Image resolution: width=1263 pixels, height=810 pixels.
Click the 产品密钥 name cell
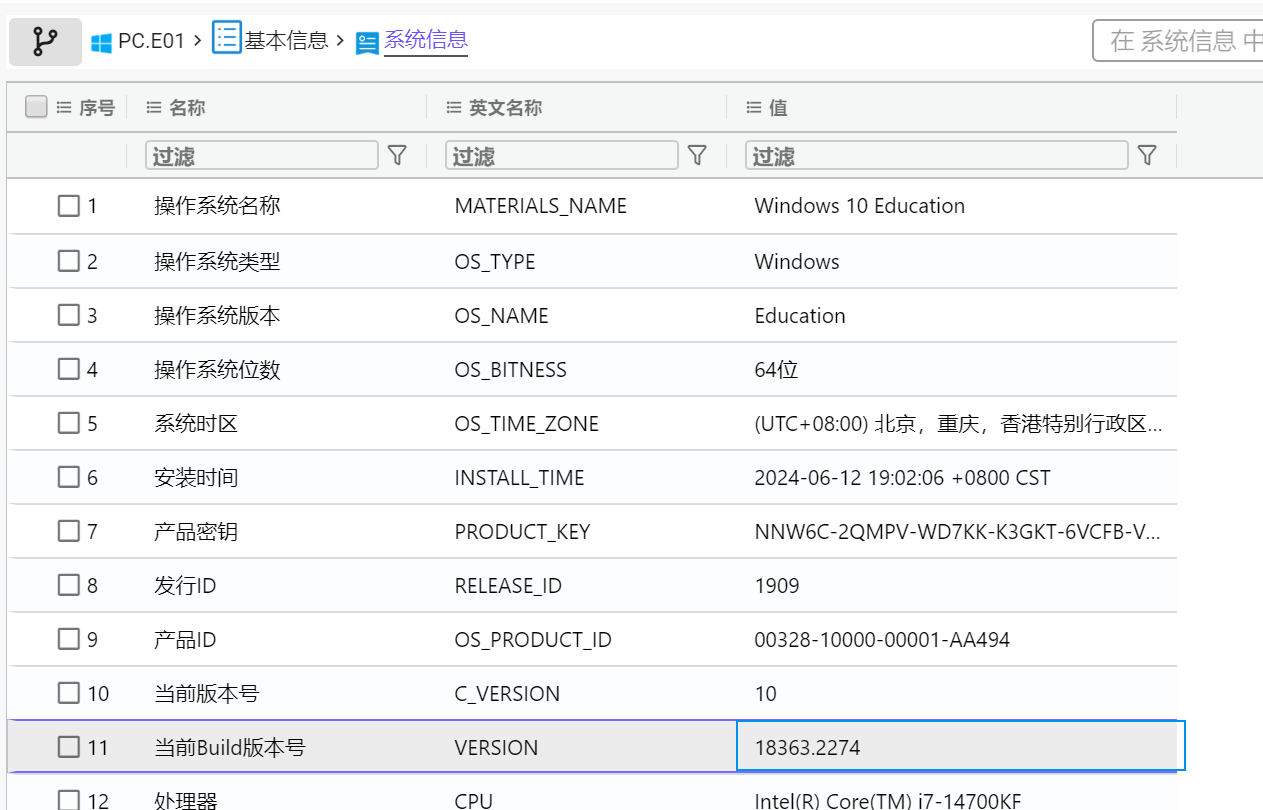[x=196, y=531]
